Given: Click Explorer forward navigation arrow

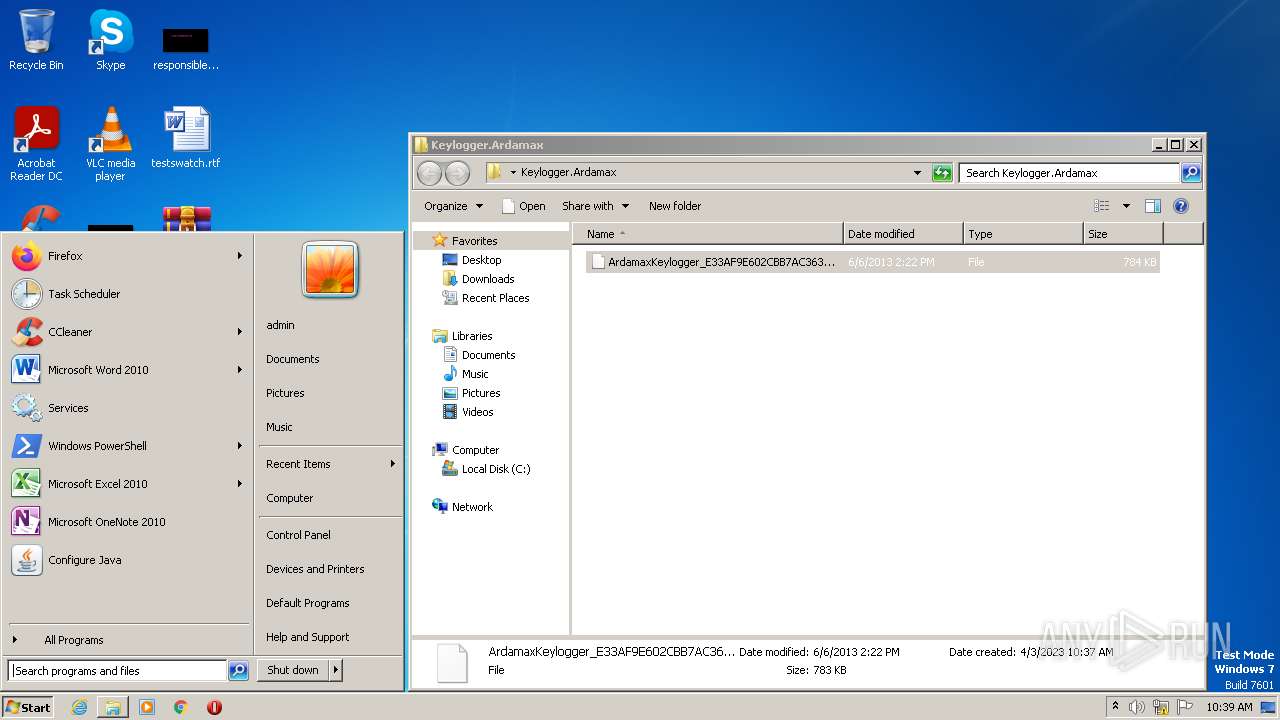Looking at the screenshot, I should tap(457, 173).
